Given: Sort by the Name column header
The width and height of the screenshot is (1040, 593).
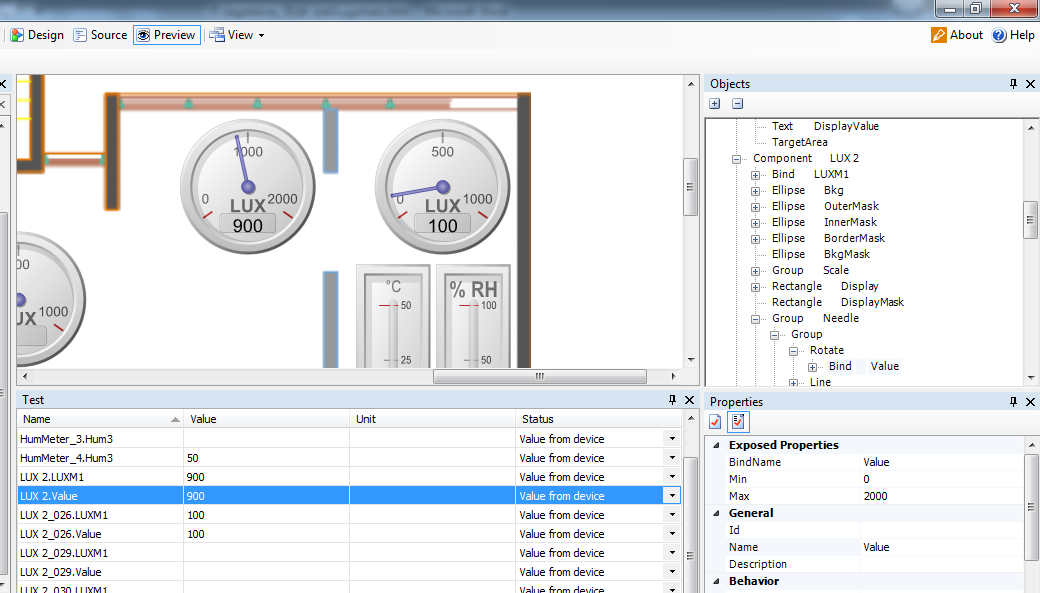Looking at the screenshot, I should (99, 419).
